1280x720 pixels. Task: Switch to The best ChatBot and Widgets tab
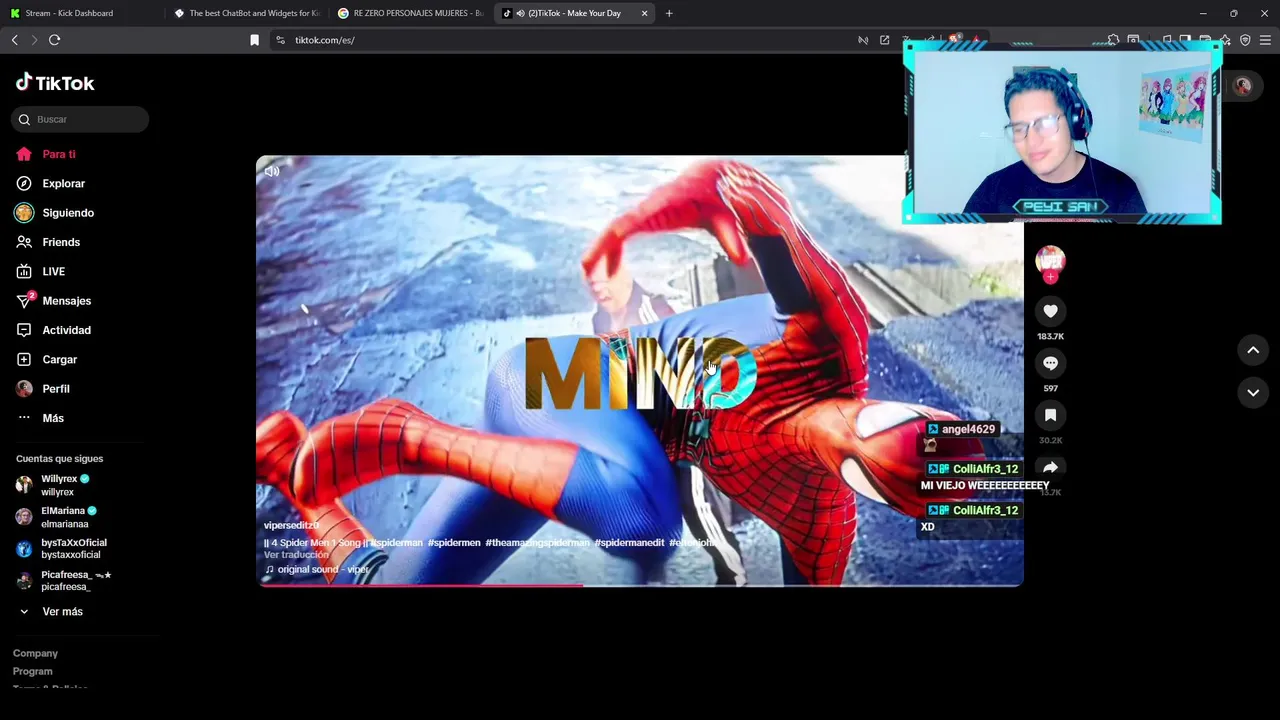tap(246, 13)
